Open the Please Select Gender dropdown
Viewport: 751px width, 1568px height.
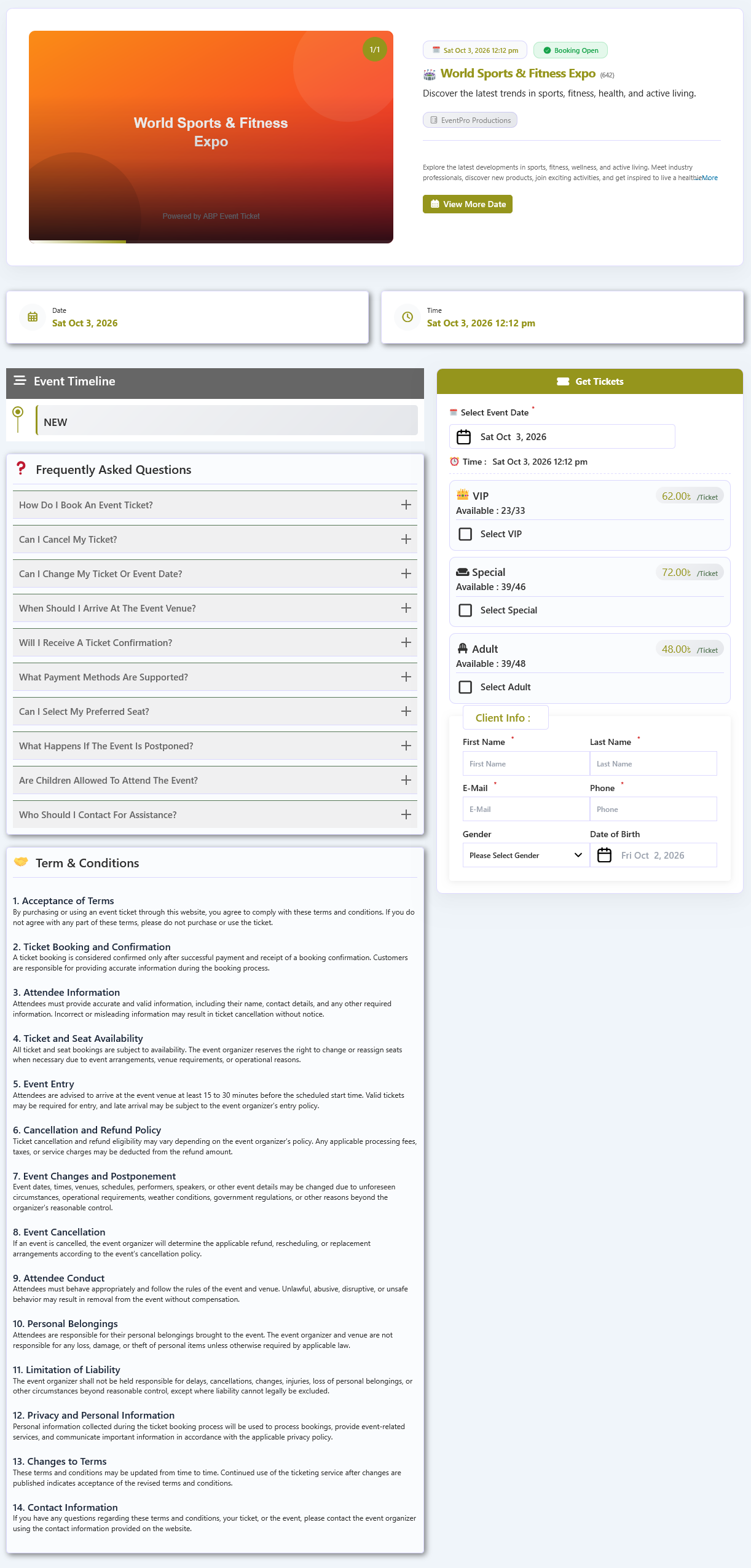coord(526,855)
